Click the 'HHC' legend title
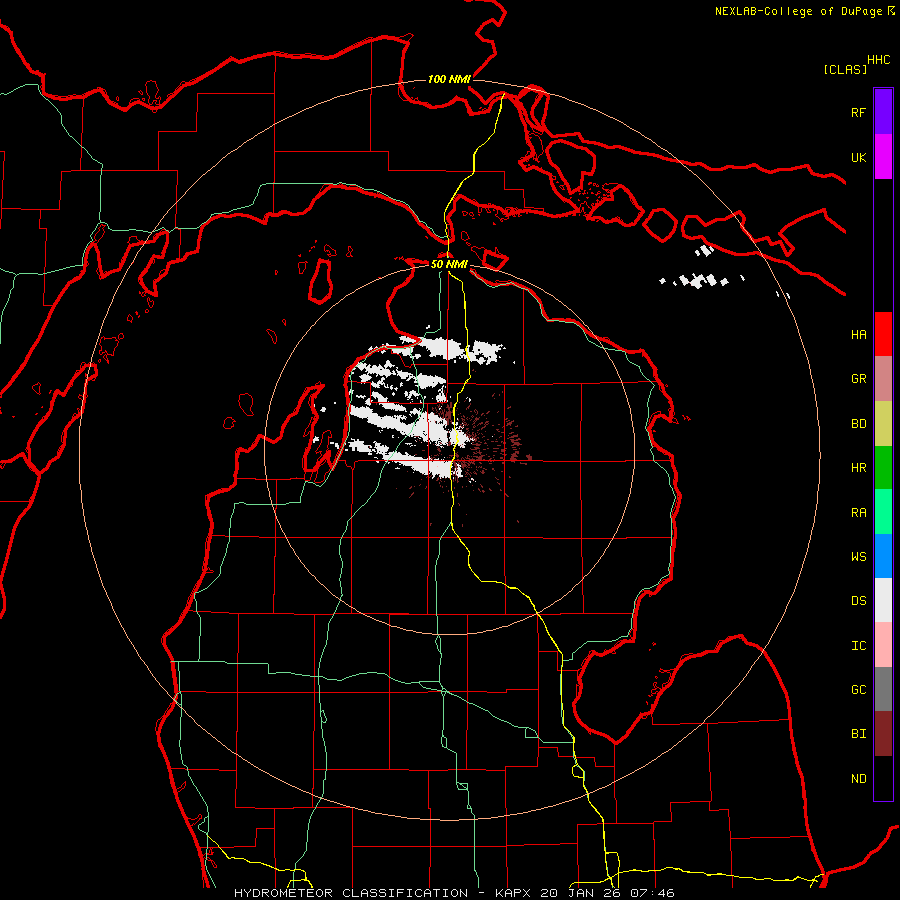The width and height of the screenshot is (900, 900). click(879, 60)
